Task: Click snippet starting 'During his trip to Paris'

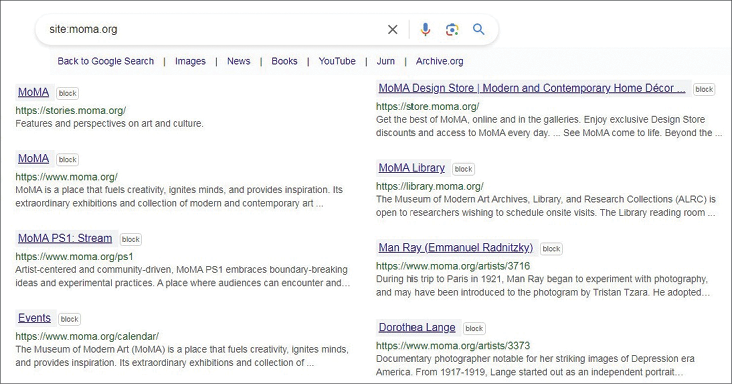Action: click(x=542, y=286)
